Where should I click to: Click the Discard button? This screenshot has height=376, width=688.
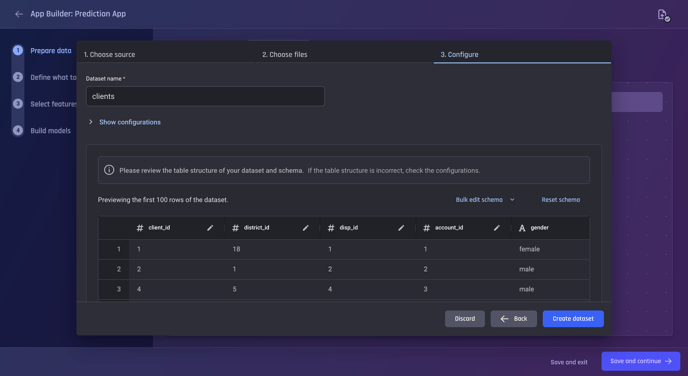pos(465,319)
